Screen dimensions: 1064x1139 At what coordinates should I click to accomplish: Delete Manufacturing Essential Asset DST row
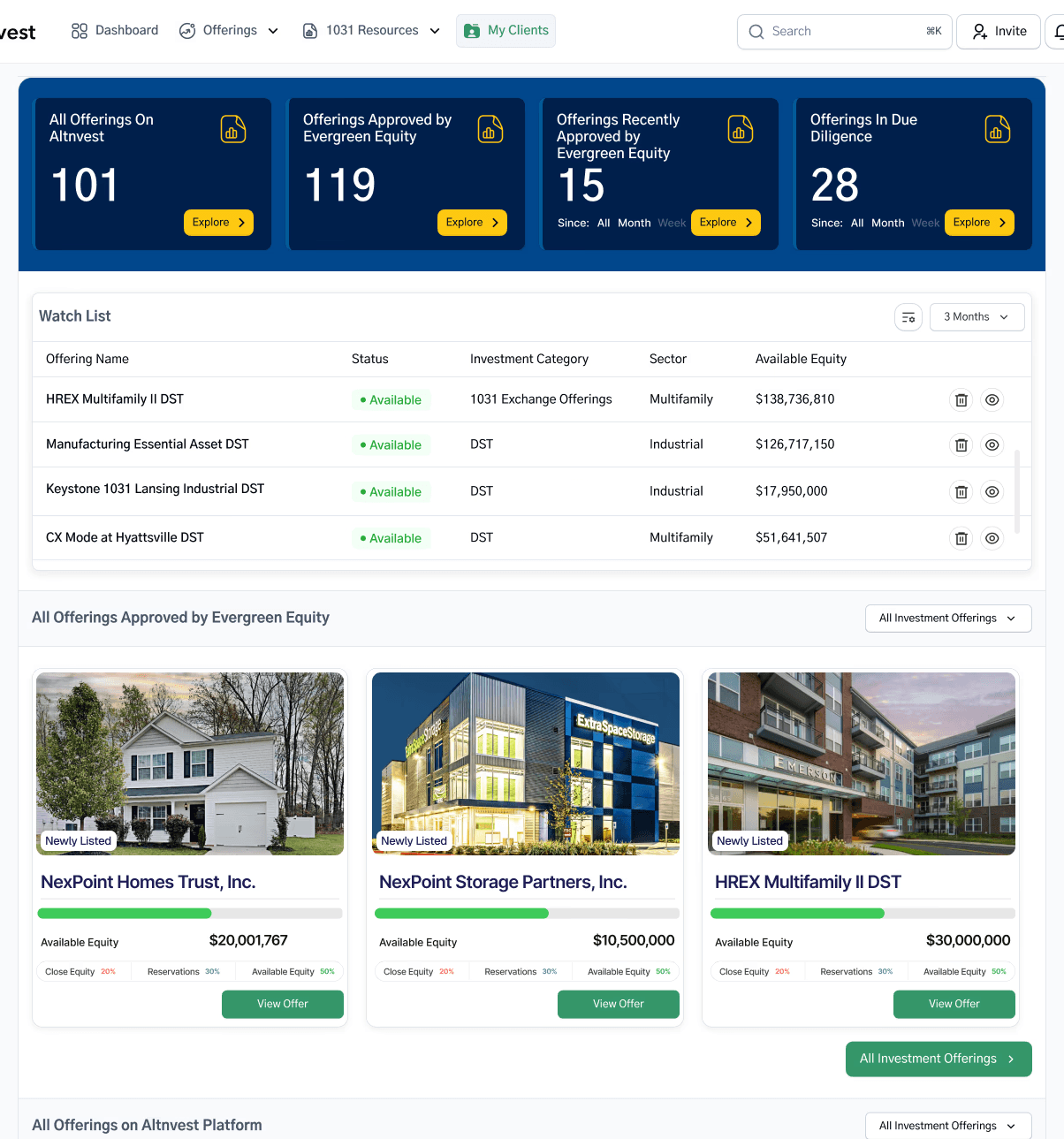tap(961, 445)
